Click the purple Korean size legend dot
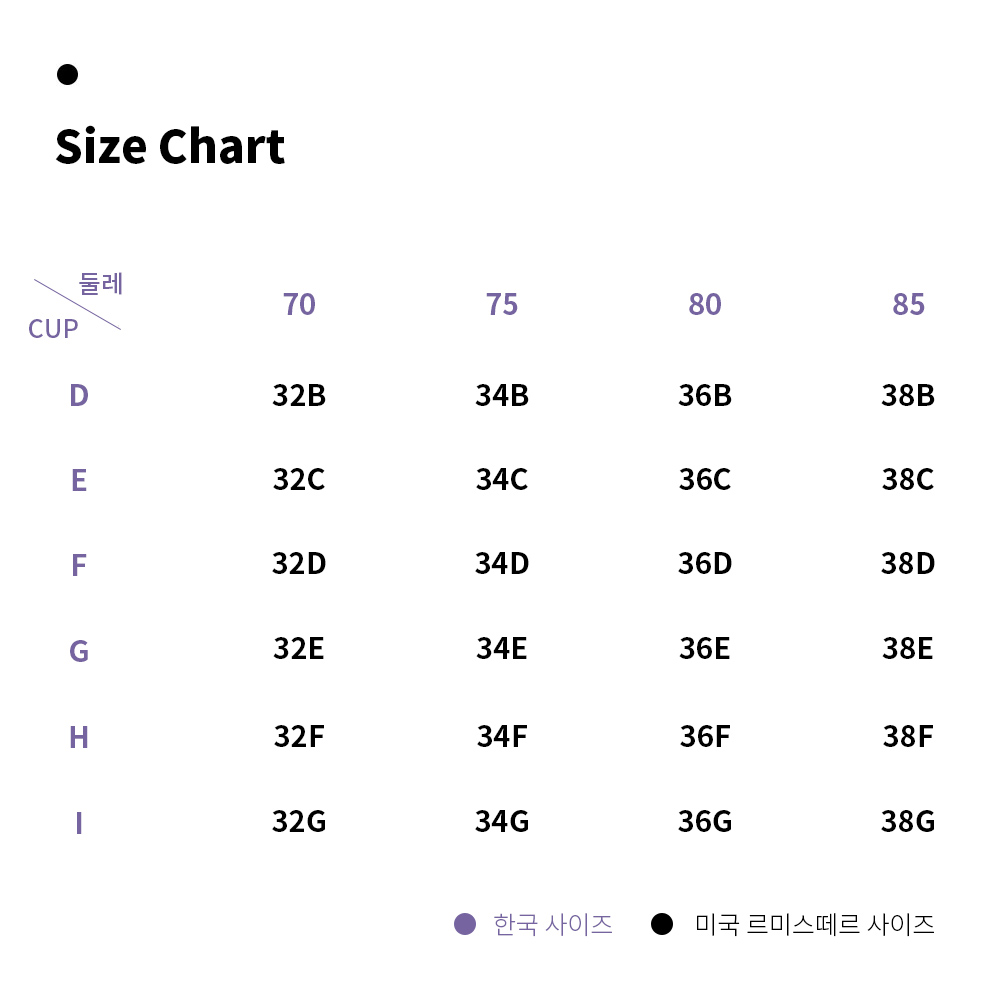 pyautogui.click(x=465, y=923)
